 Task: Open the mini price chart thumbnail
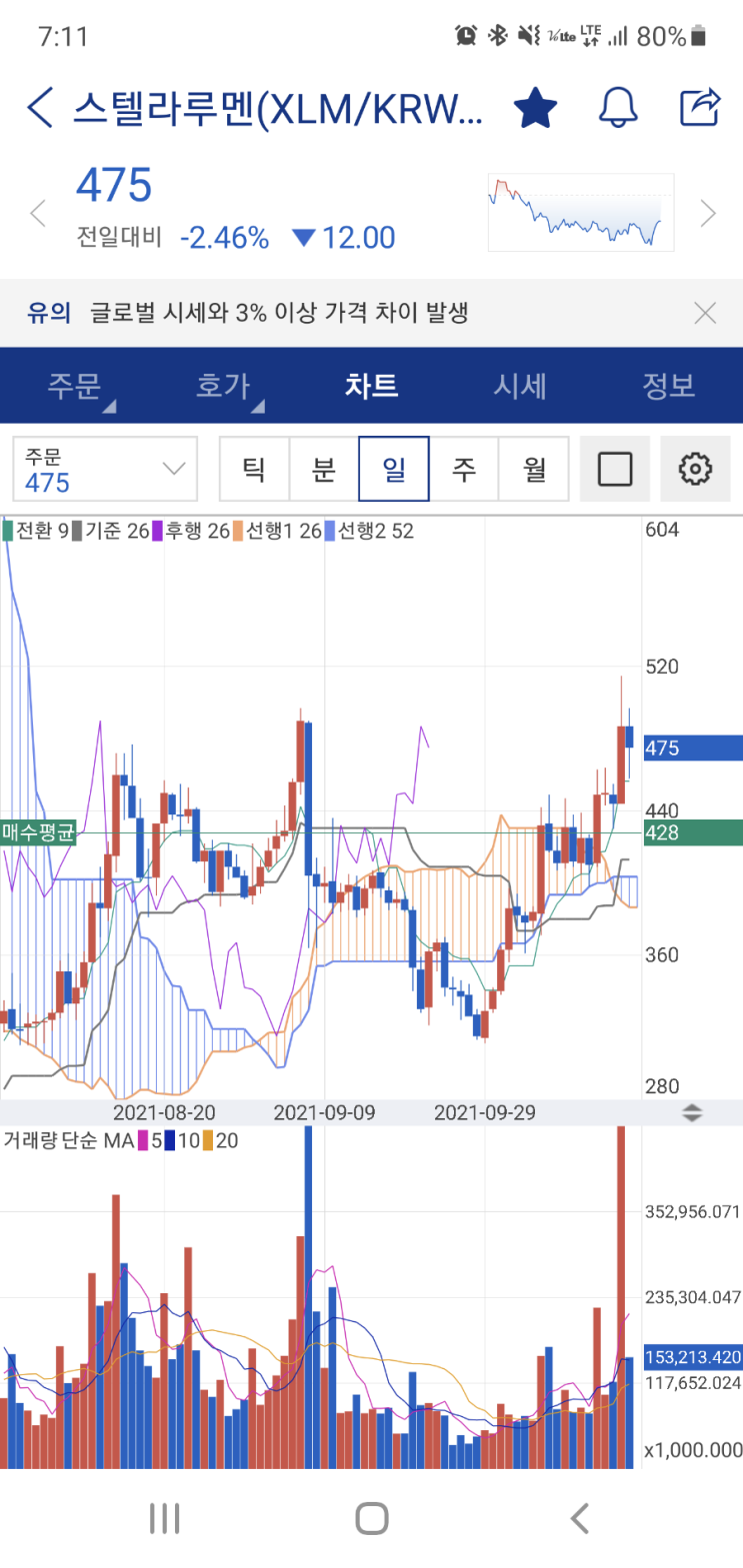(x=581, y=212)
